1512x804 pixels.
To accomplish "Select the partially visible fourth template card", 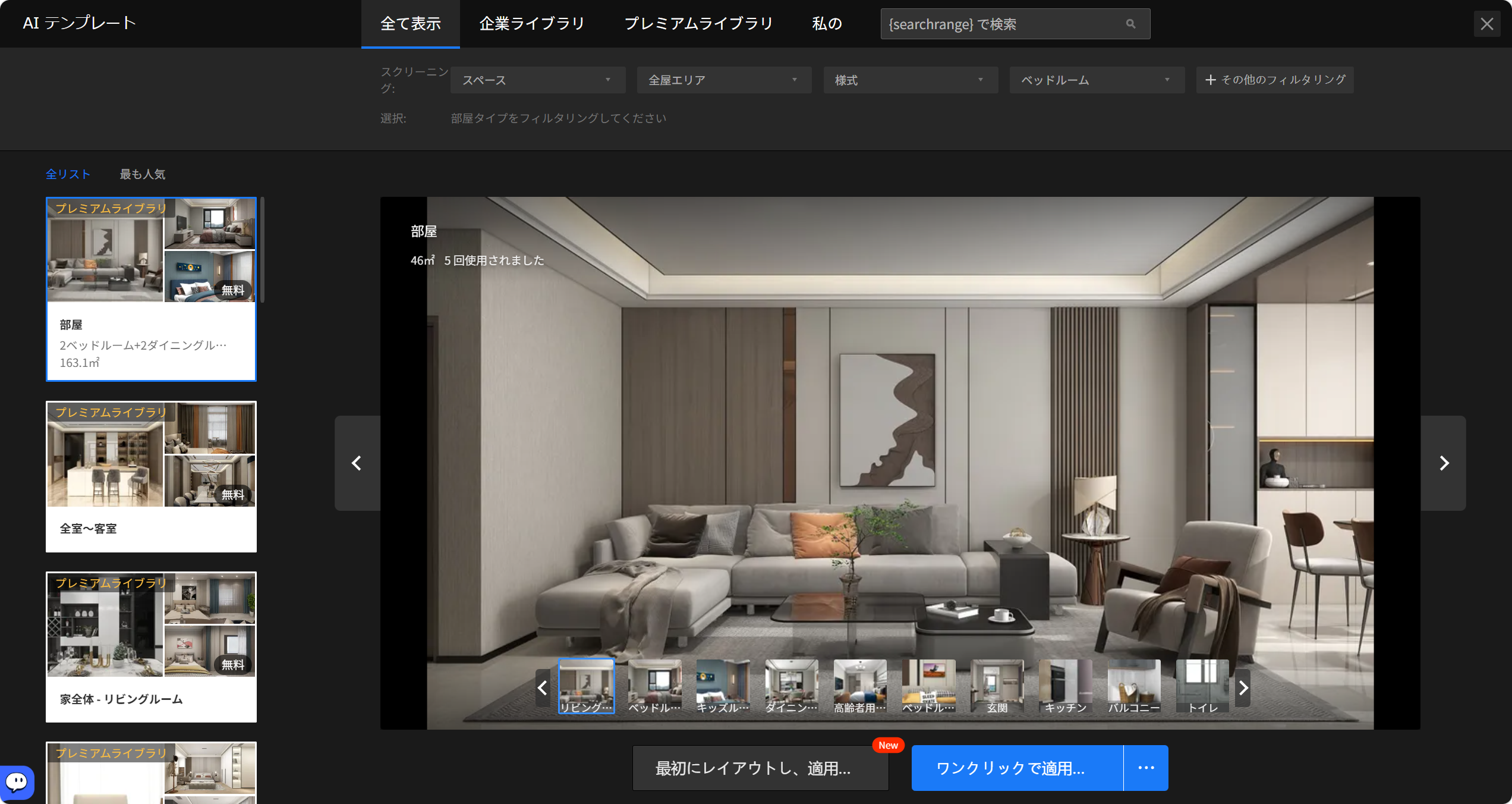I will (x=152, y=772).
